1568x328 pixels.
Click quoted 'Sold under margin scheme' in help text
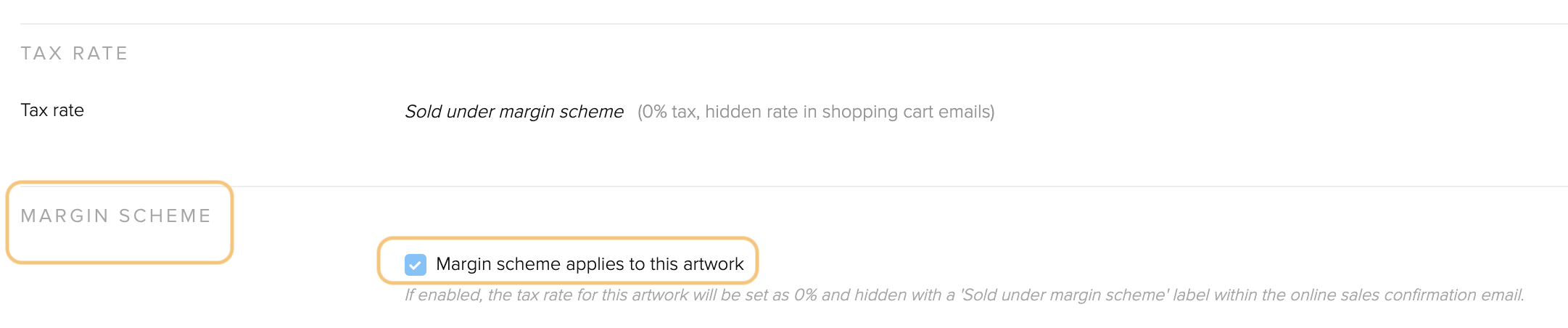[1064, 295]
